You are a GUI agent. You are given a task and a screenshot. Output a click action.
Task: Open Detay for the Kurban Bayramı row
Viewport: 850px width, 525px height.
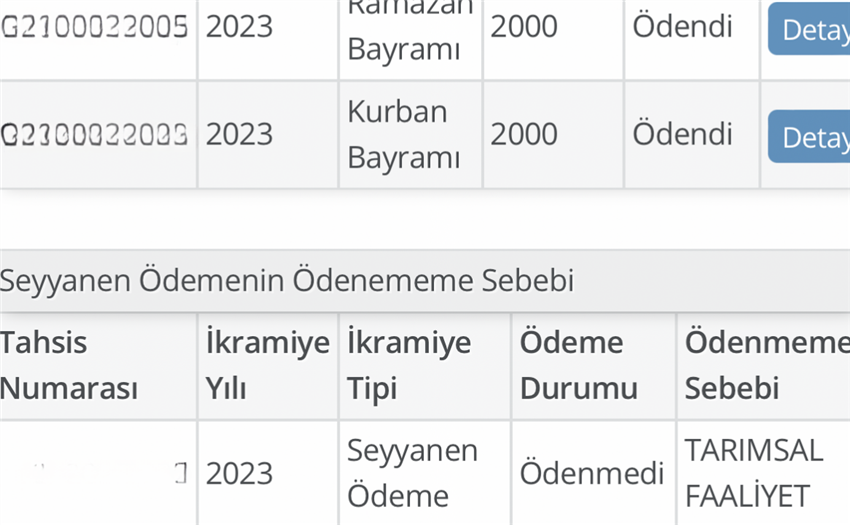809,136
